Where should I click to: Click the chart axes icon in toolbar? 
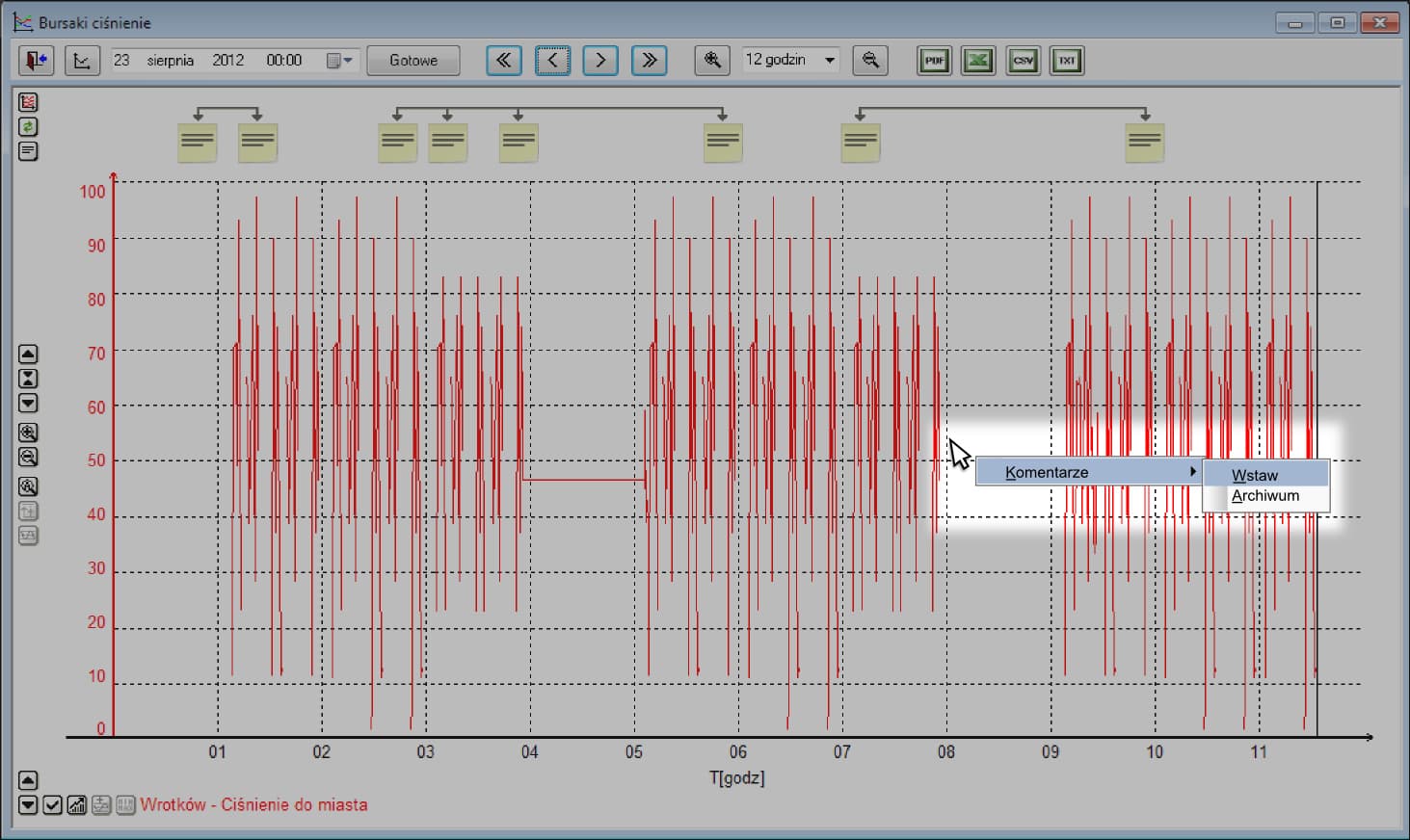pos(82,61)
